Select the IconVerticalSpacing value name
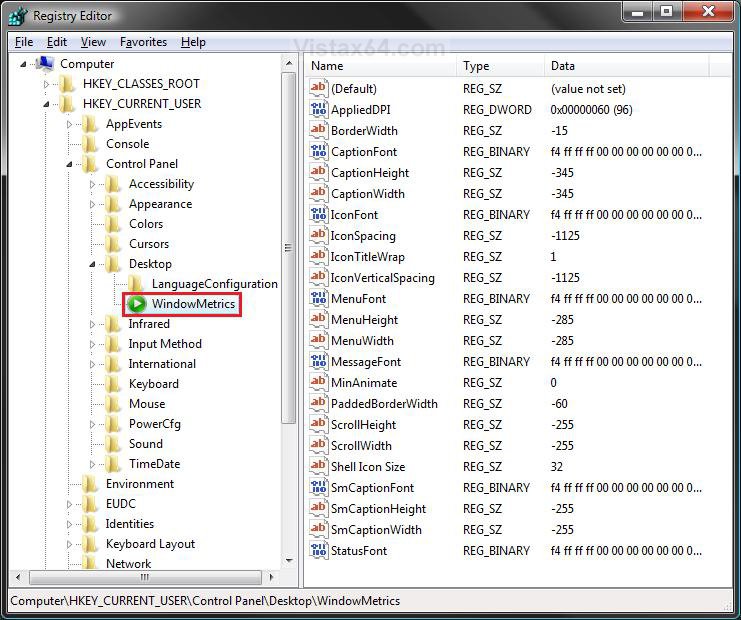This screenshot has height=620, width=741. click(382, 277)
